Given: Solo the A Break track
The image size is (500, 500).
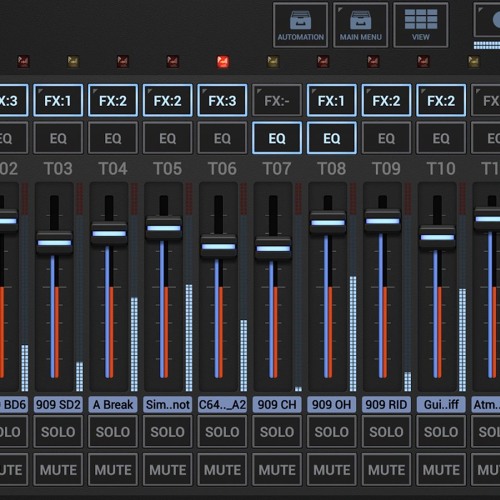Looking at the screenshot, I should [113, 432].
